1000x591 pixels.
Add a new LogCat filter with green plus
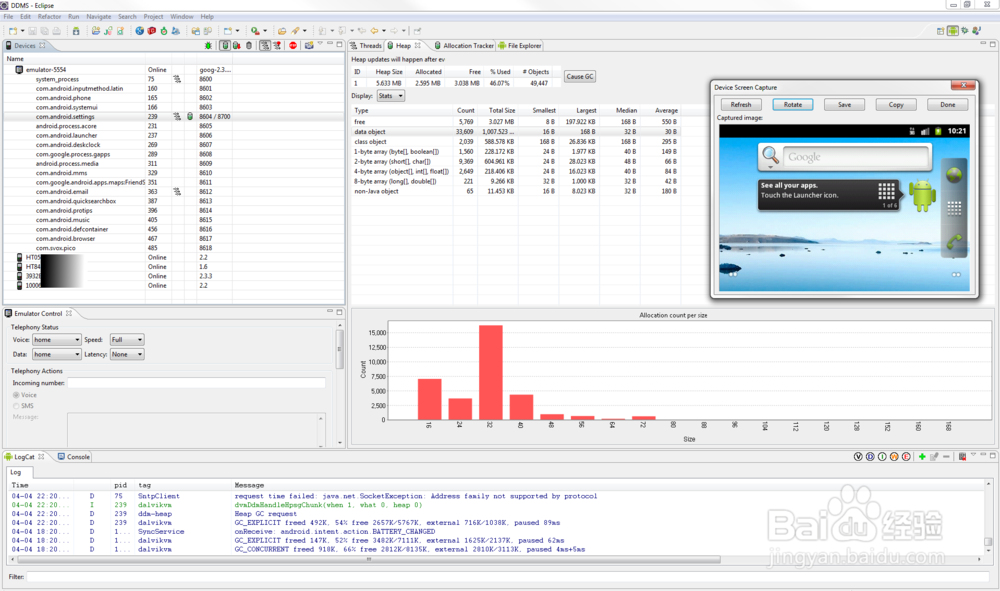click(922, 456)
